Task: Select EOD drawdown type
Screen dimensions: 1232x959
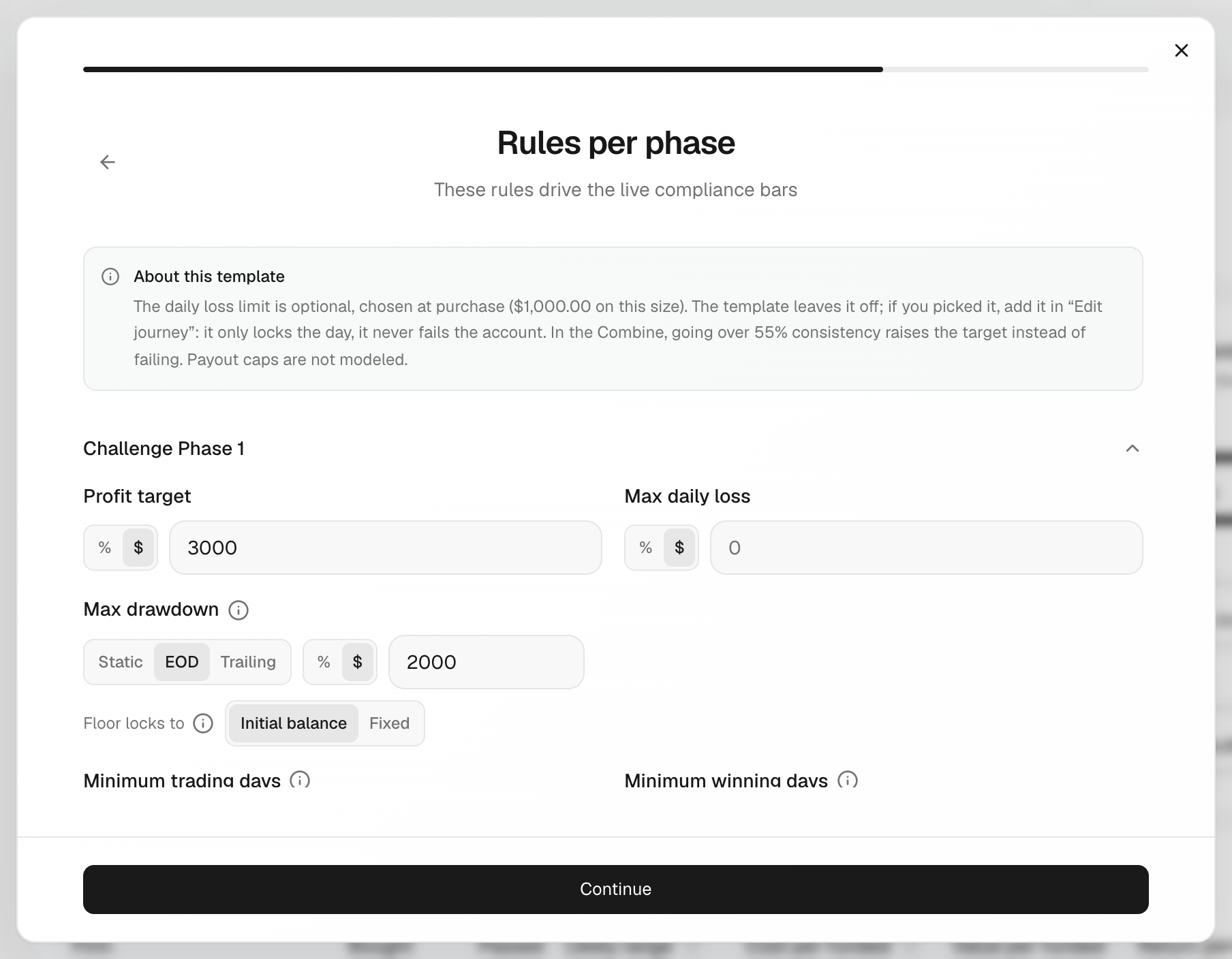Action: click(x=182, y=662)
